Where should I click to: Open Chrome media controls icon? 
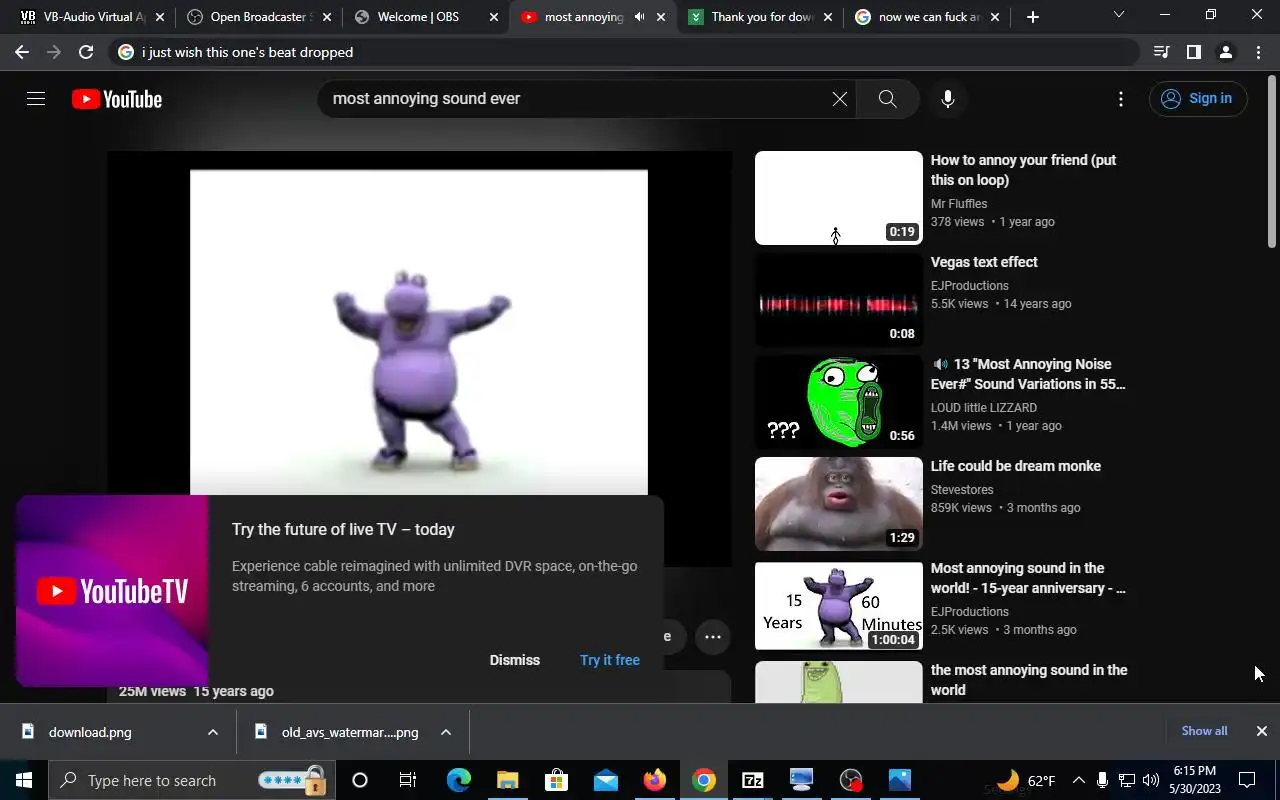pyautogui.click(x=1161, y=52)
